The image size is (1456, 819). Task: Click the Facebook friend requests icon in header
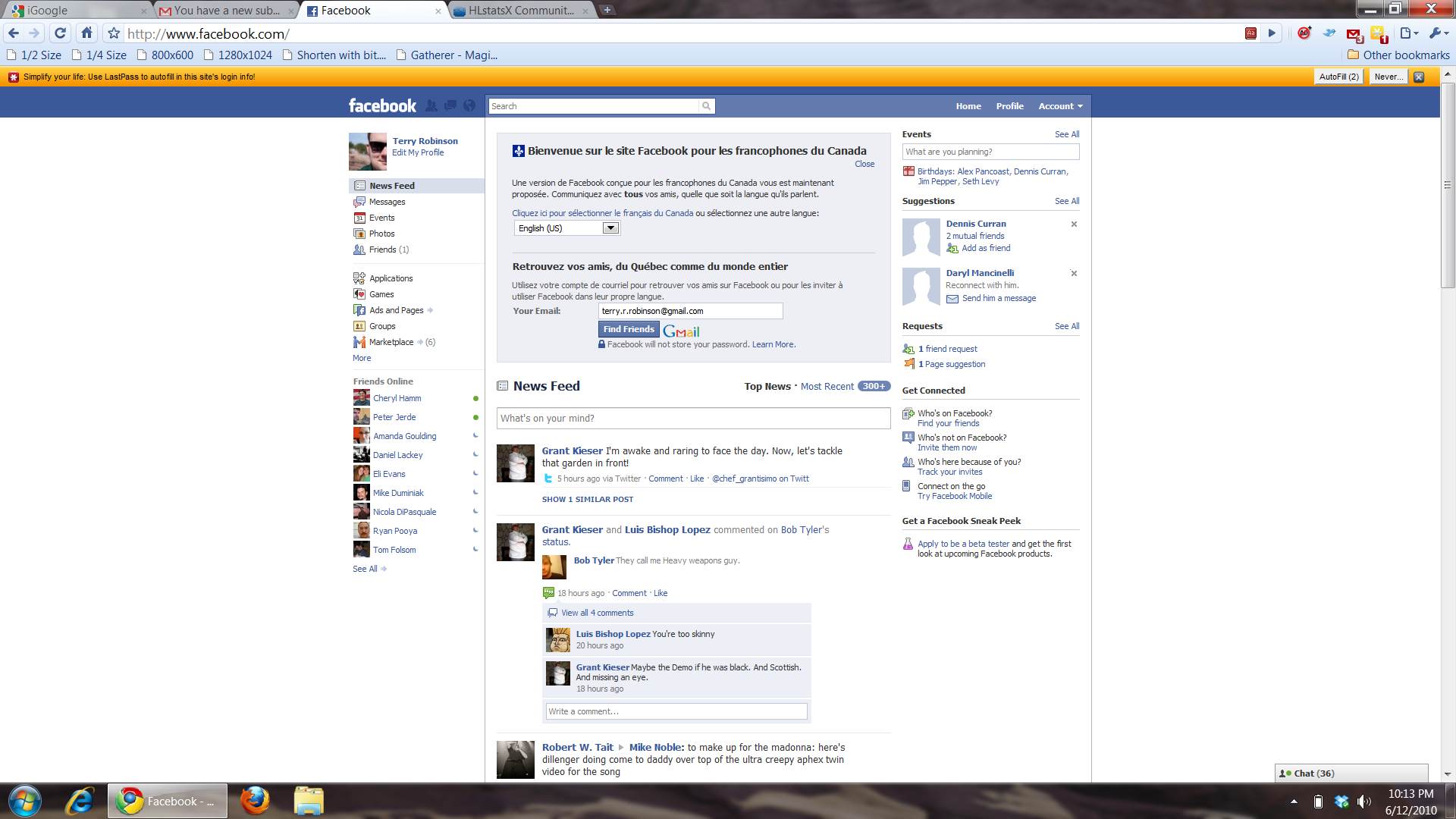(x=431, y=106)
